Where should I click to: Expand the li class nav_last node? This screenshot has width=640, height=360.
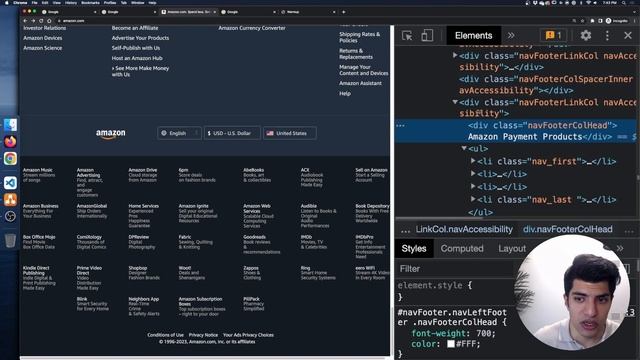coord(473,199)
